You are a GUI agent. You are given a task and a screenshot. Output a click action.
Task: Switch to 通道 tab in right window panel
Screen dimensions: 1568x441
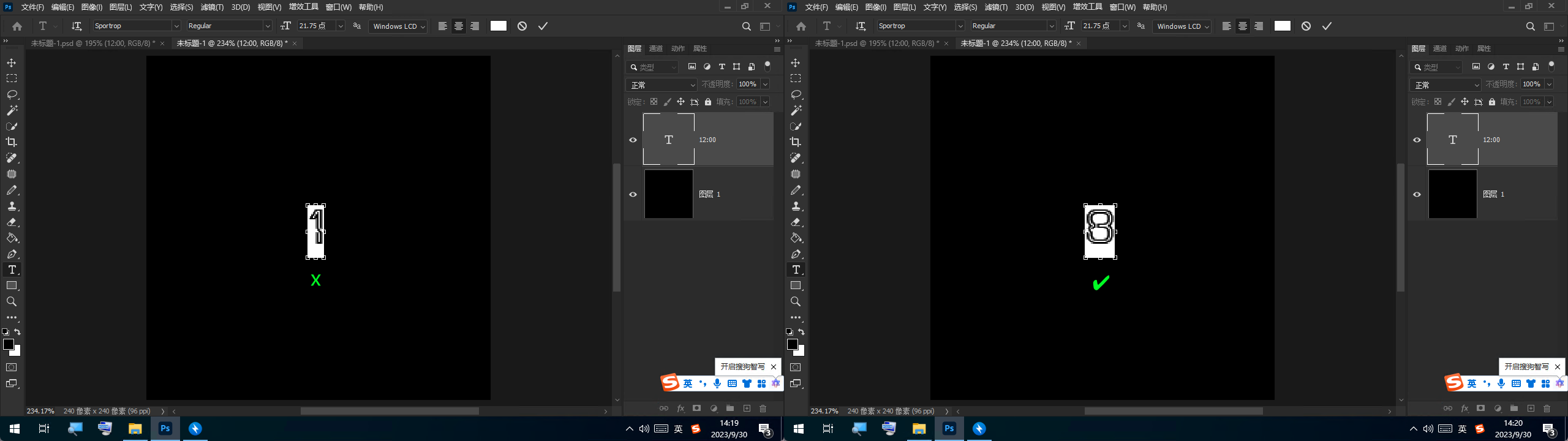pyautogui.click(x=1439, y=48)
